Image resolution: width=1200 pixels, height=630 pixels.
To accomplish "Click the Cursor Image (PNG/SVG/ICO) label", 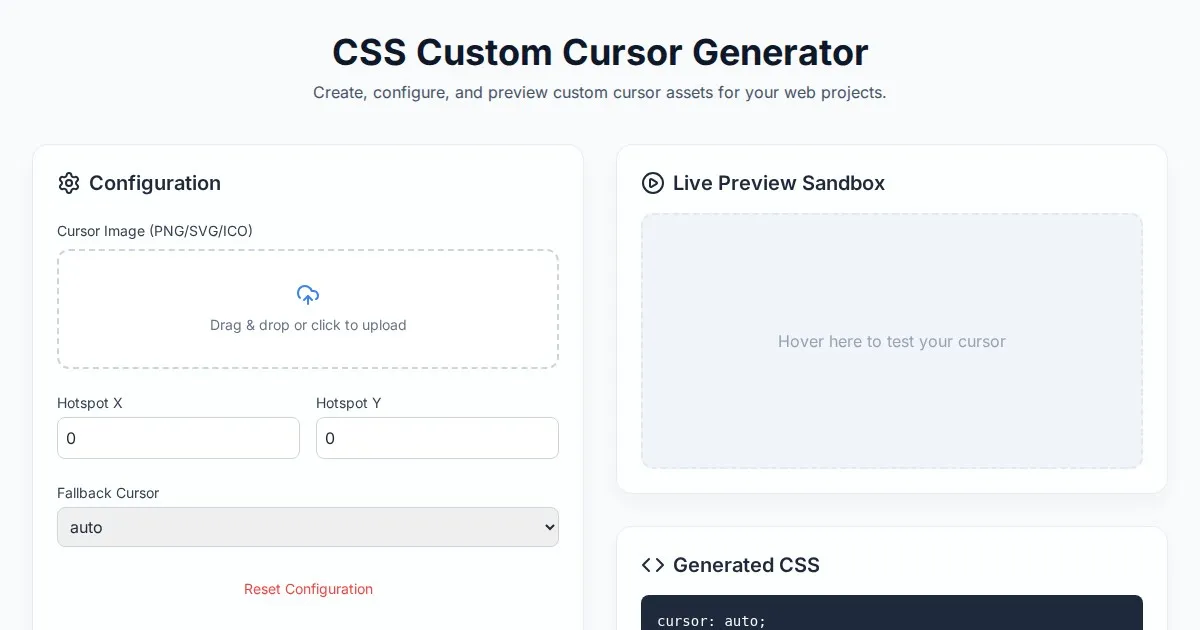I will click(155, 231).
